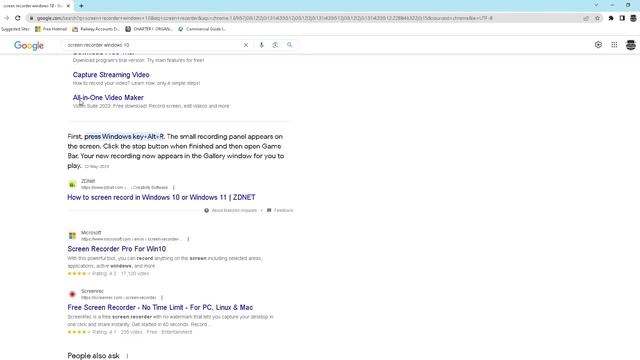Viewport: 640px width, 360px height.
Task: Go to Google homepage via logo
Action: click(29, 45)
